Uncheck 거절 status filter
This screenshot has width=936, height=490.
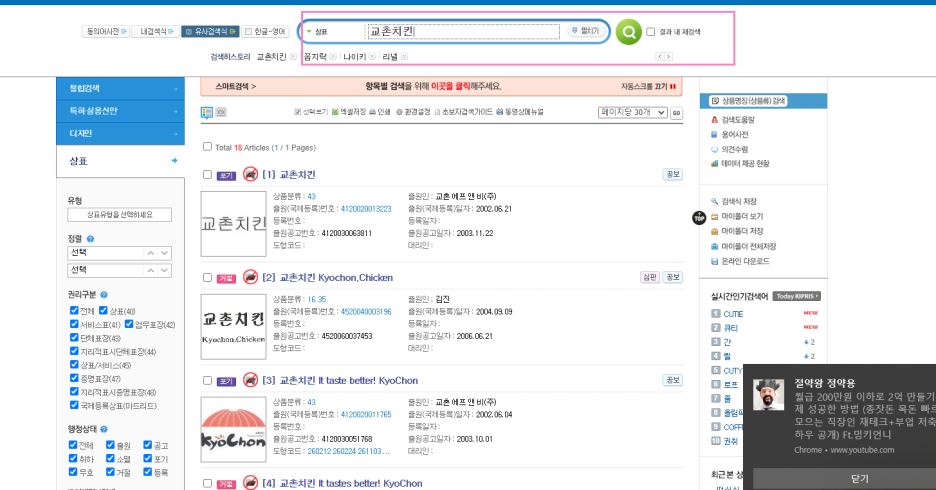110,471
